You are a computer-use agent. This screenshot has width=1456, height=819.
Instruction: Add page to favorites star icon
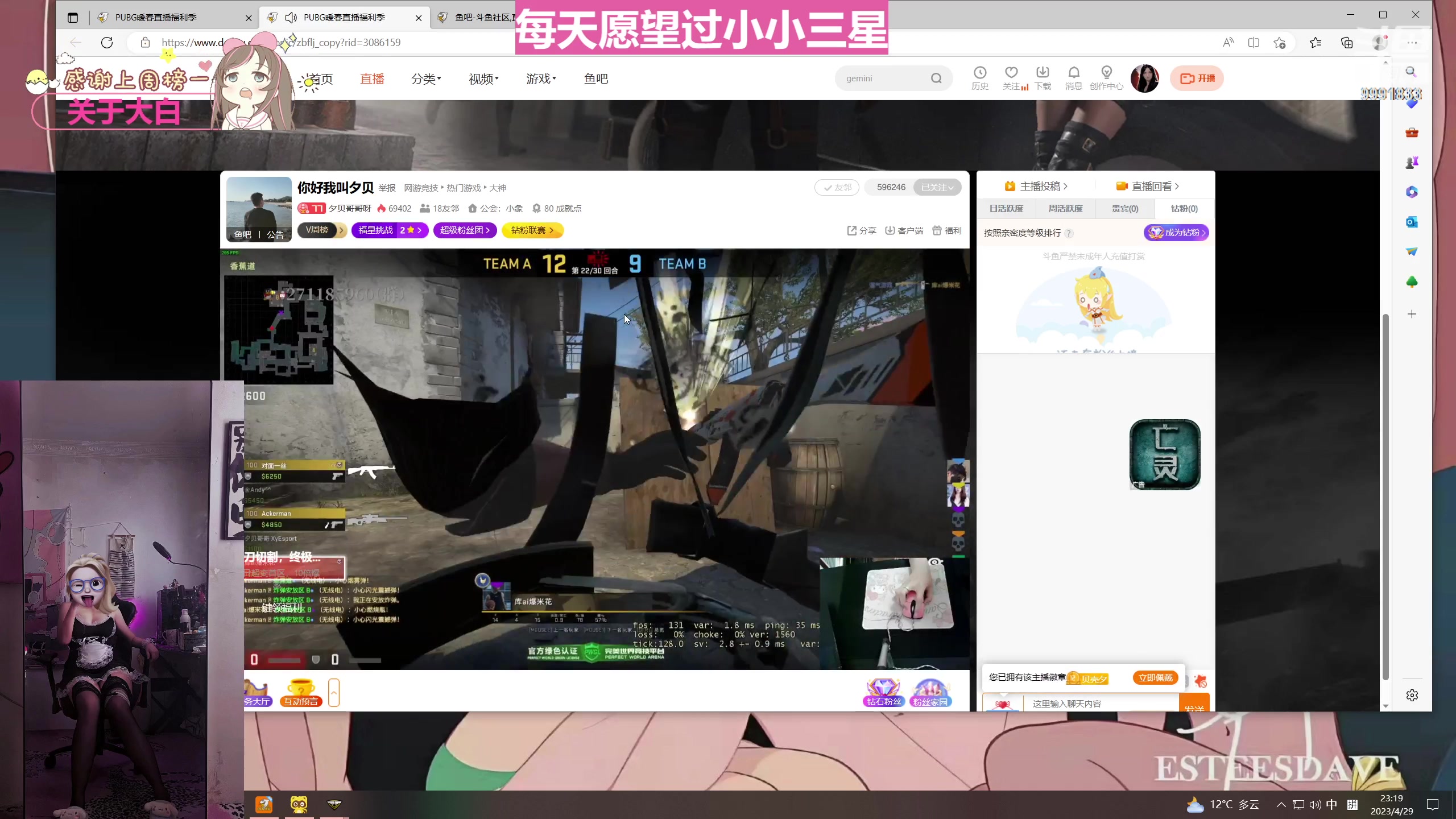[x=1280, y=43]
